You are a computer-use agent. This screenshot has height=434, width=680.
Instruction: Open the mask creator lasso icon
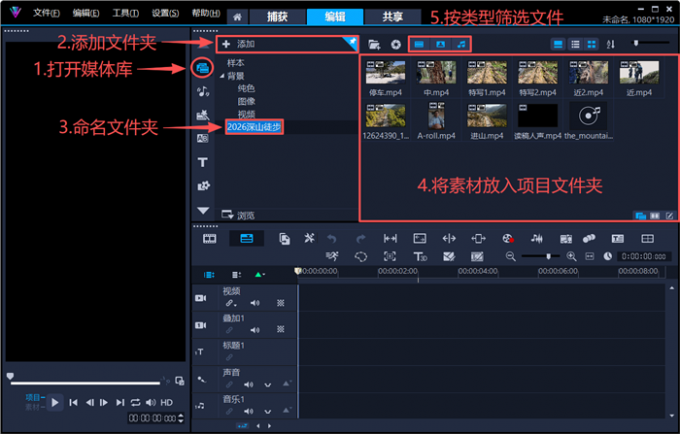[x=360, y=257]
